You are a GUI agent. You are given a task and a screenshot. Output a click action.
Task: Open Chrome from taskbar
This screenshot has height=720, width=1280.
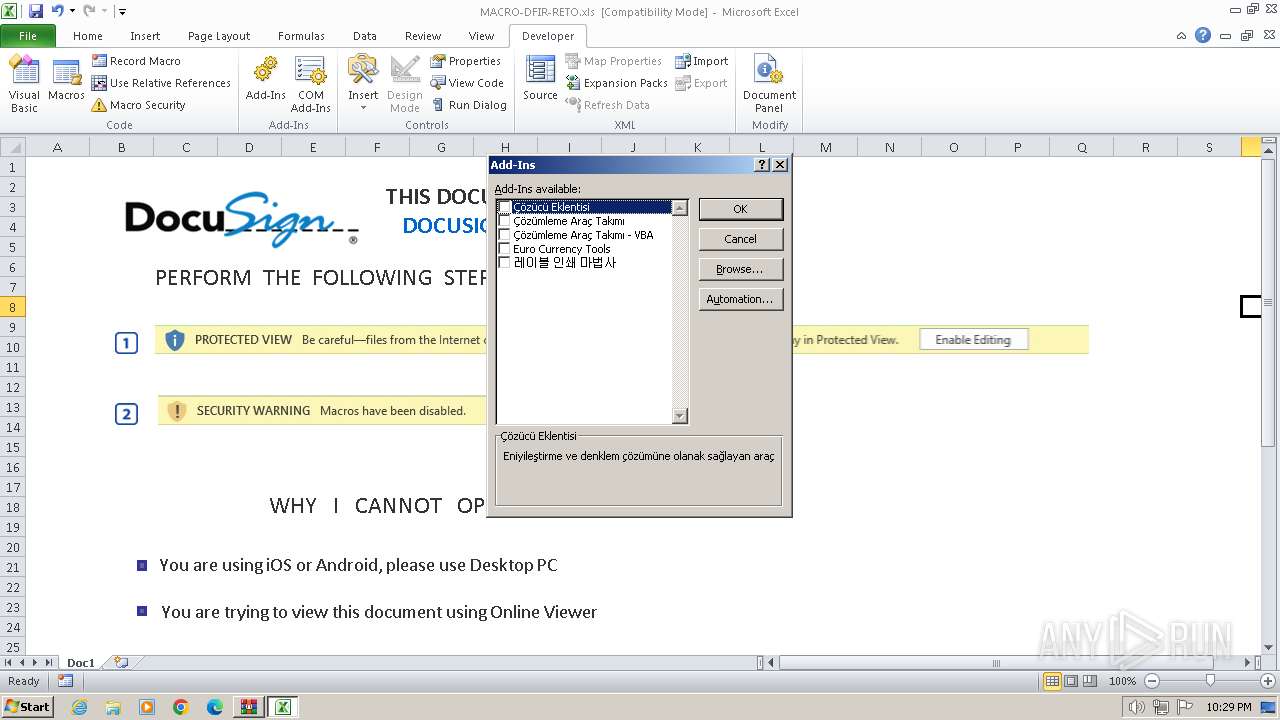(x=181, y=707)
